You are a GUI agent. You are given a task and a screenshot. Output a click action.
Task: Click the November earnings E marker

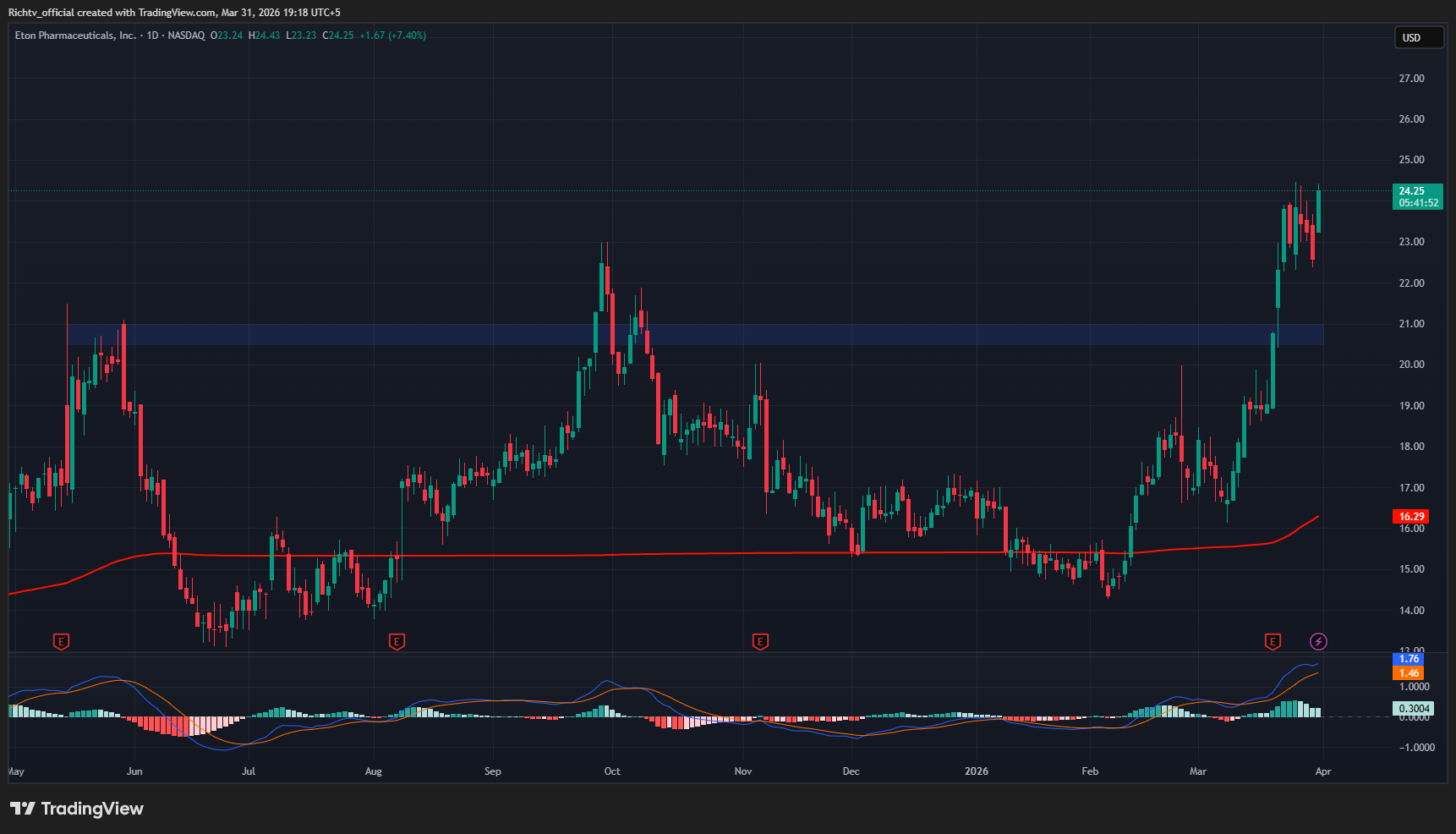click(760, 642)
